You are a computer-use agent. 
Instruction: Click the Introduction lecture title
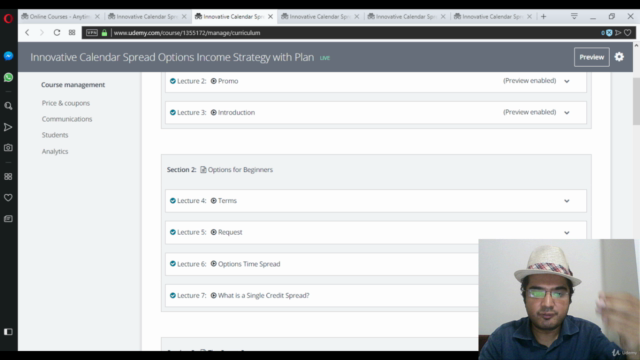tap(236, 112)
